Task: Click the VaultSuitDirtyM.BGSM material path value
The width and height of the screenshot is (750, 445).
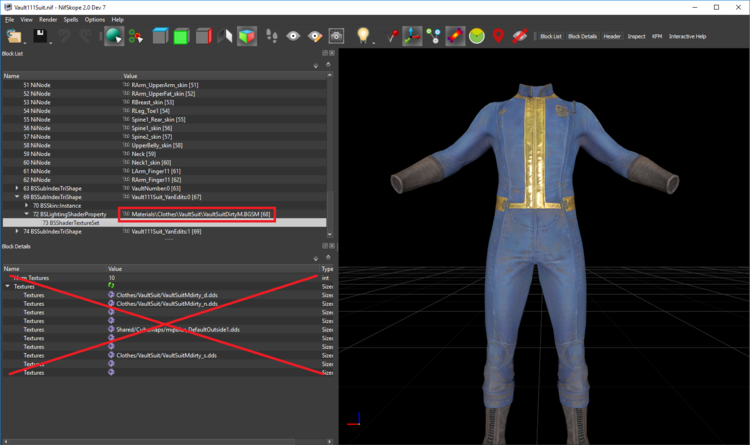Action: (x=201, y=214)
